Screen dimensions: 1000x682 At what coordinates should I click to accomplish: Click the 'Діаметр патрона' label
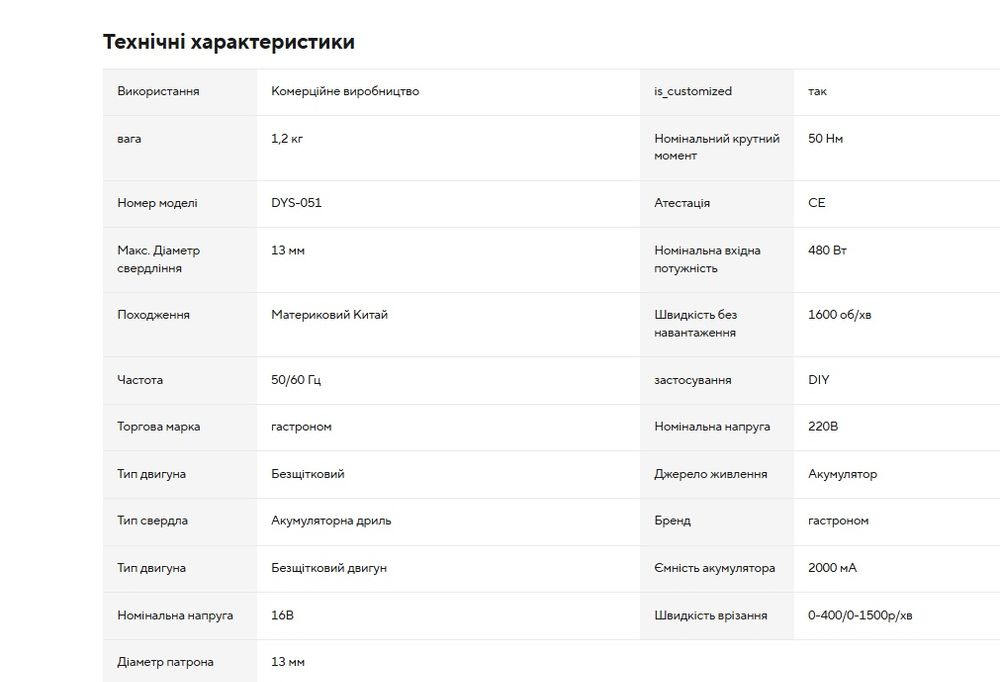(165, 662)
